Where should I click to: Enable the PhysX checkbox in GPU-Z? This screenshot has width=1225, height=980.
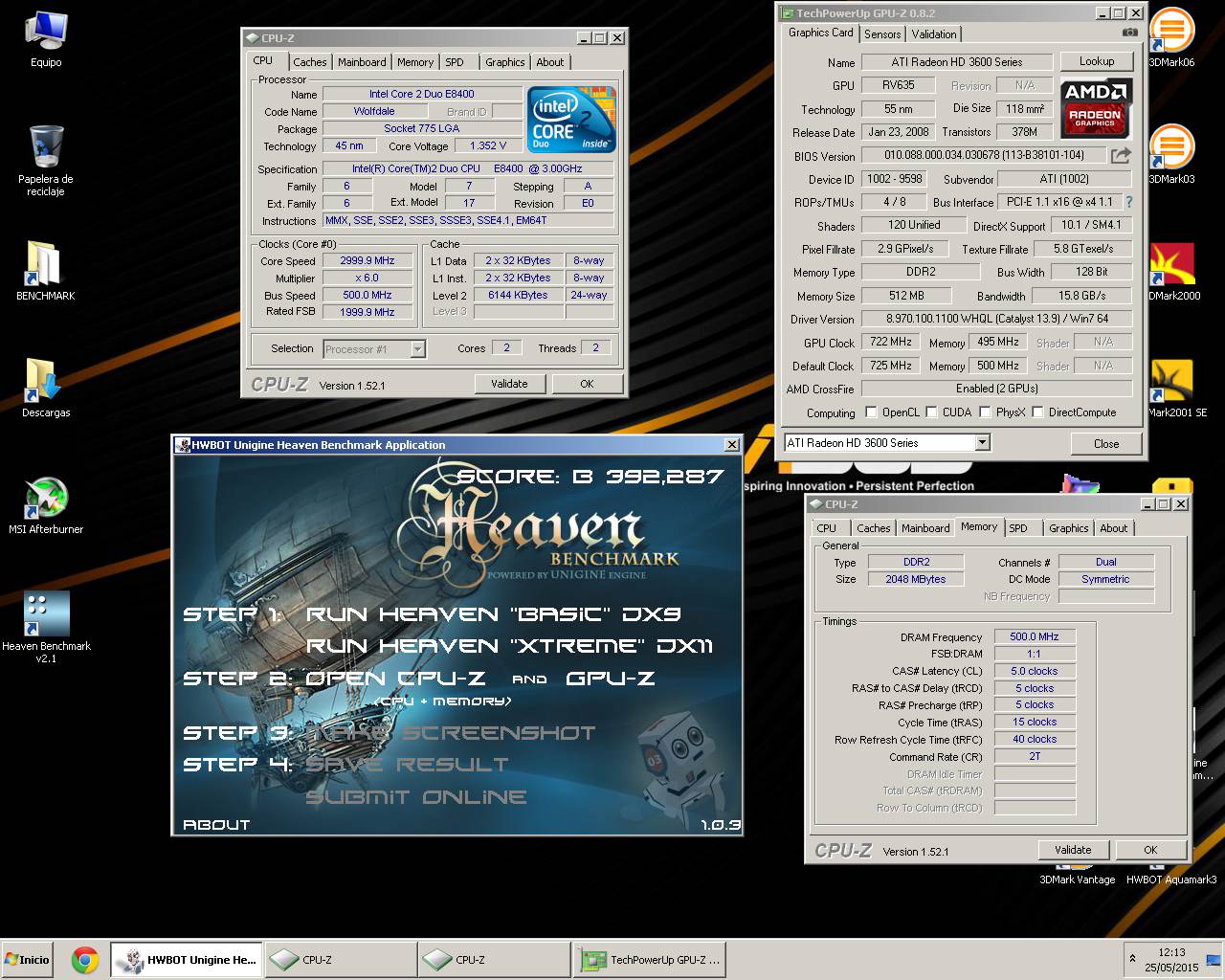(985, 412)
